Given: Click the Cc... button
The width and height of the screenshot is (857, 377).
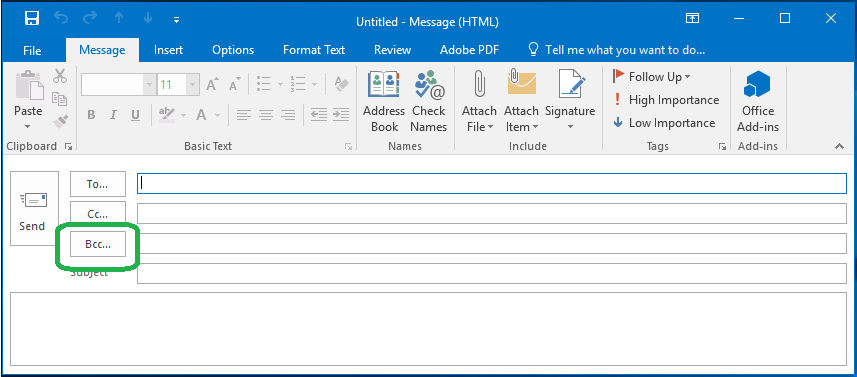Looking at the screenshot, I should coord(98,214).
